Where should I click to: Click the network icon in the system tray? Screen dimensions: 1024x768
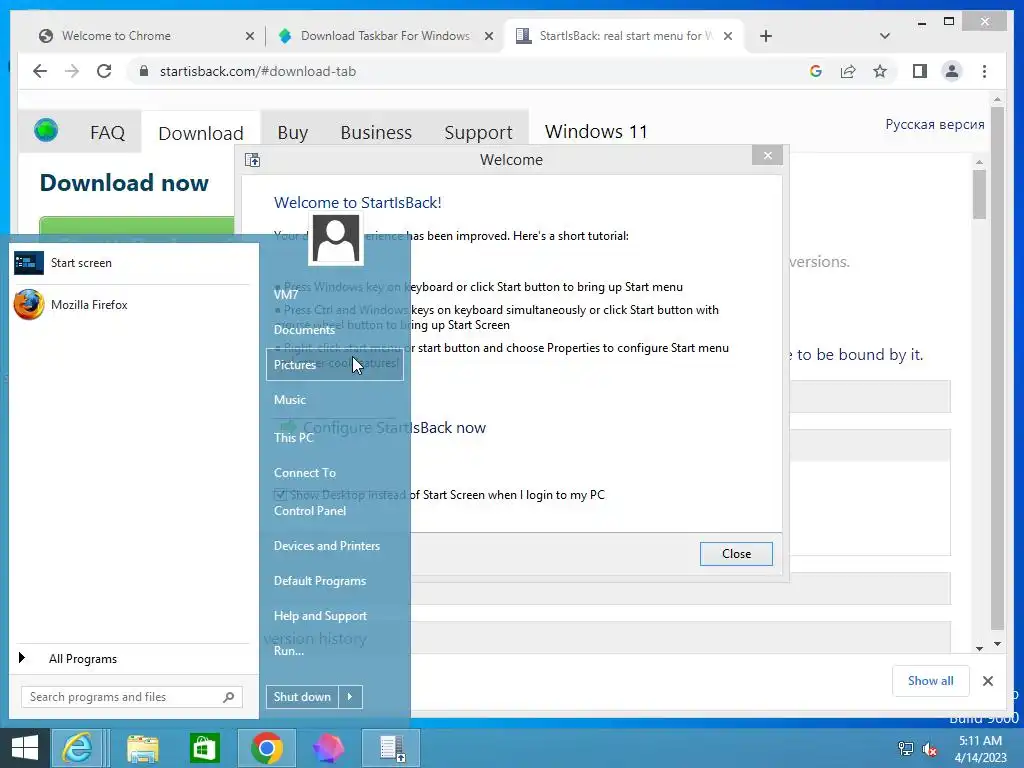tap(906, 749)
